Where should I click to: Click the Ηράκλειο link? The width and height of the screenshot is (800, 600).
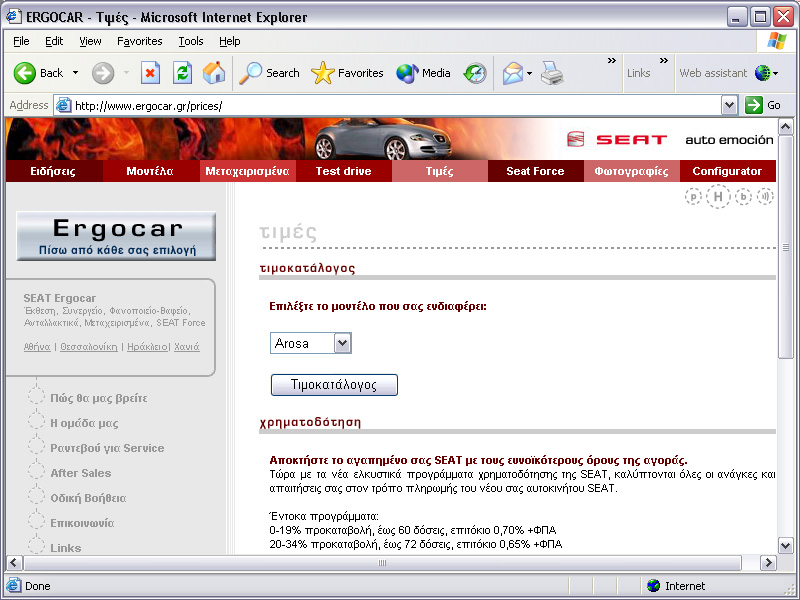[x=147, y=347]
